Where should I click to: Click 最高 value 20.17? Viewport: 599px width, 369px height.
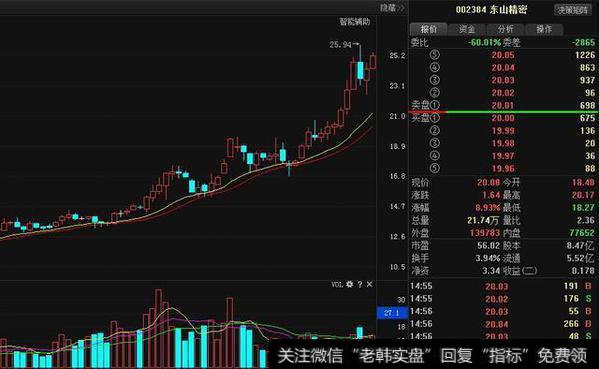tap(583, 195)
